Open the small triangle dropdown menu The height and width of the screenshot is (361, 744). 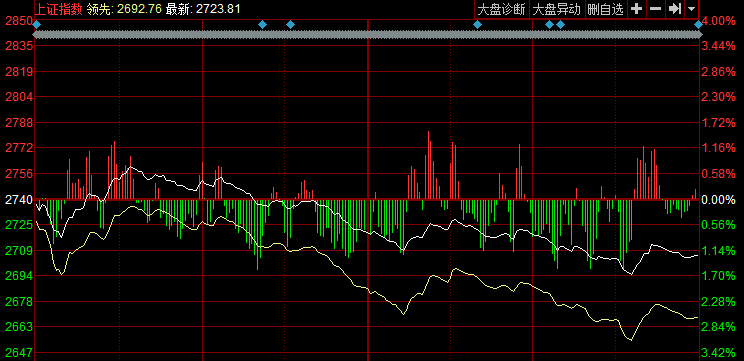[691, 9]
